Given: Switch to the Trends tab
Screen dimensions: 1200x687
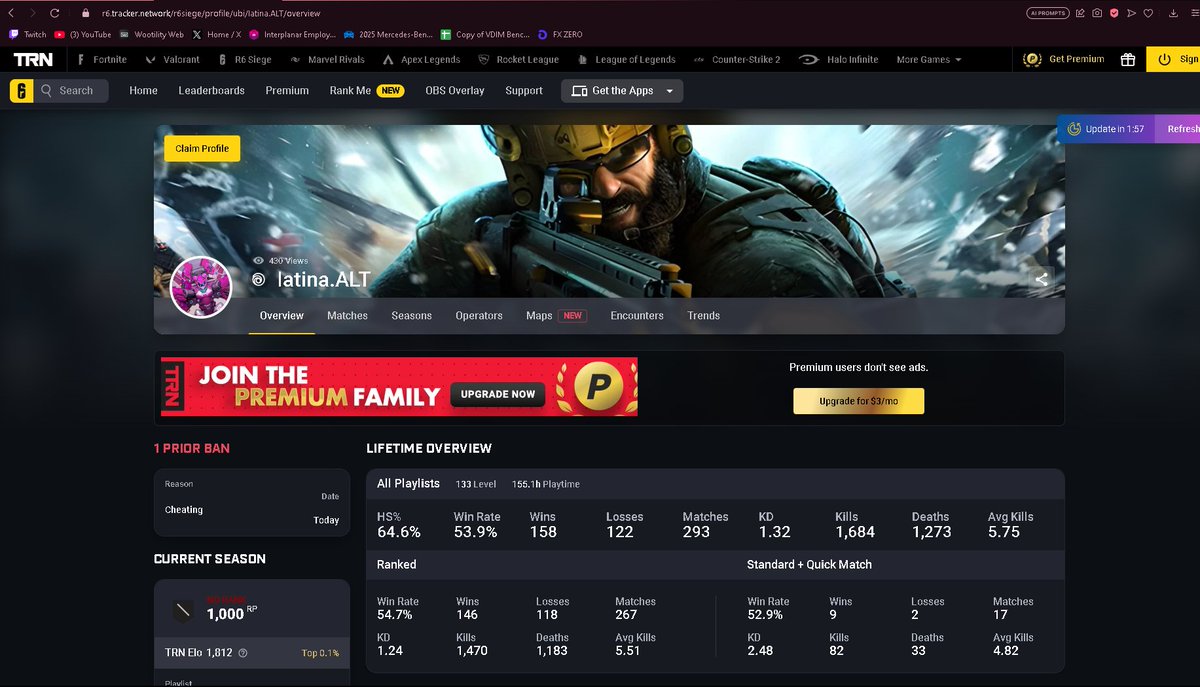Looking at the screenshot, I should [704, 315].
